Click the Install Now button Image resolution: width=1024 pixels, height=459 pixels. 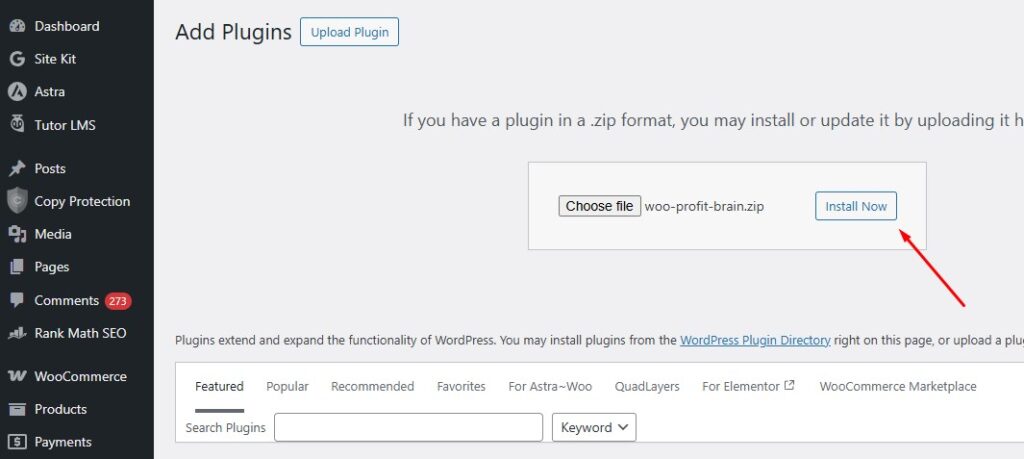[x=856, y=206]
